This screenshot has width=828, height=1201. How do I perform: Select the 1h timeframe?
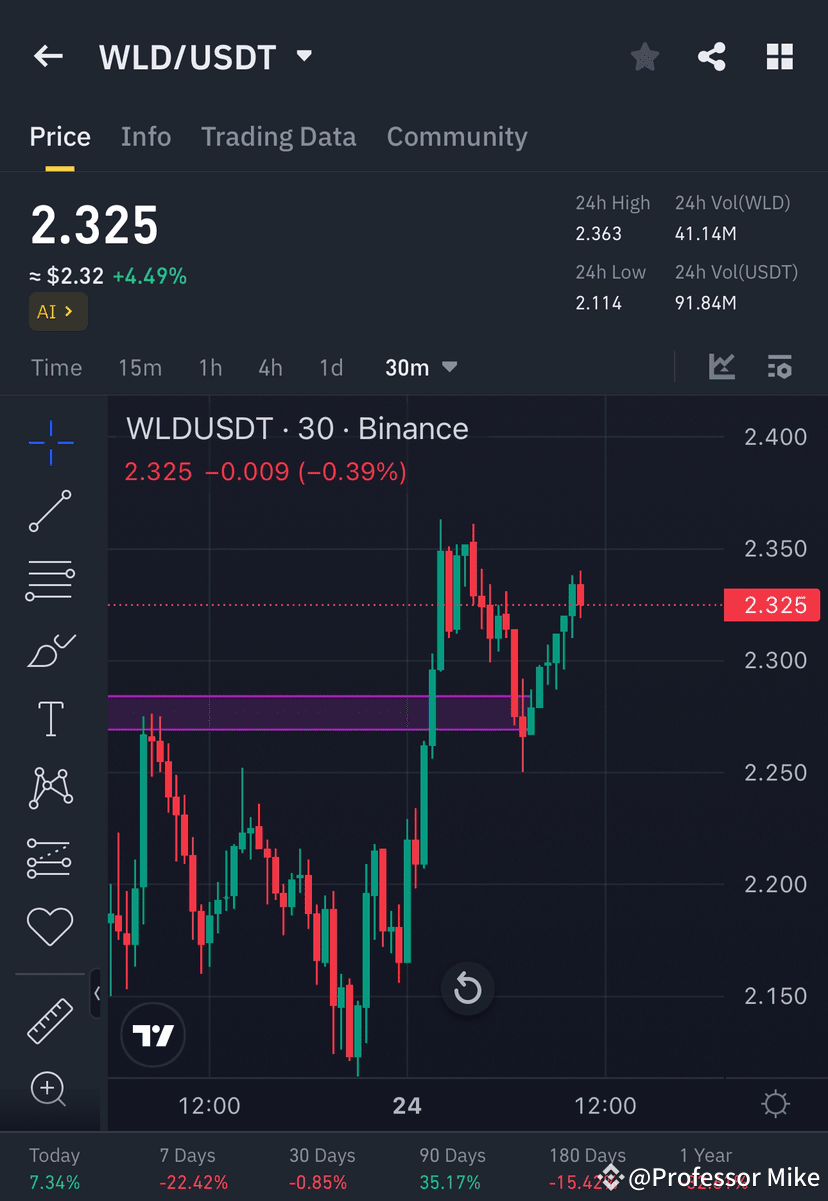(x=210, y=367)
